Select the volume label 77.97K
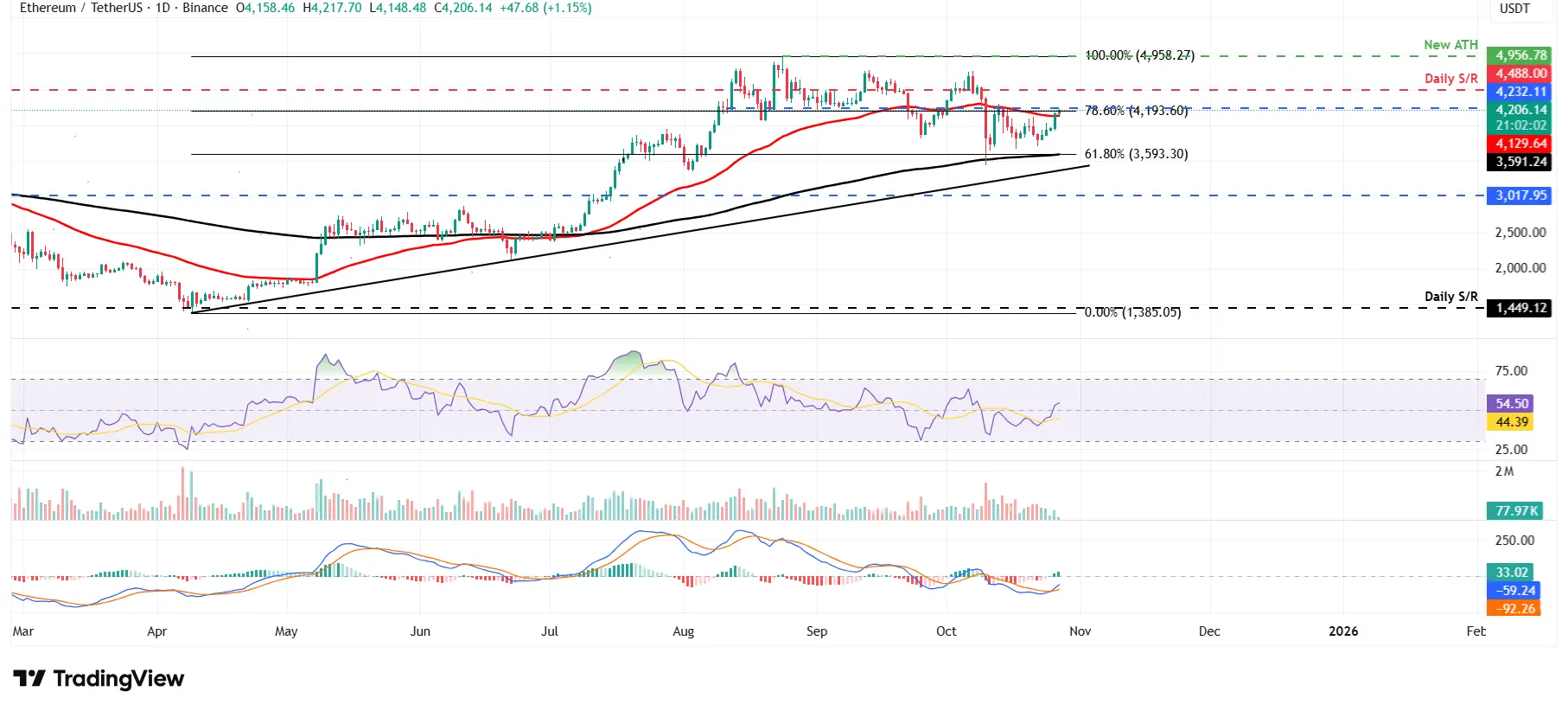1568x711 pixels. tap(1516, 511)
